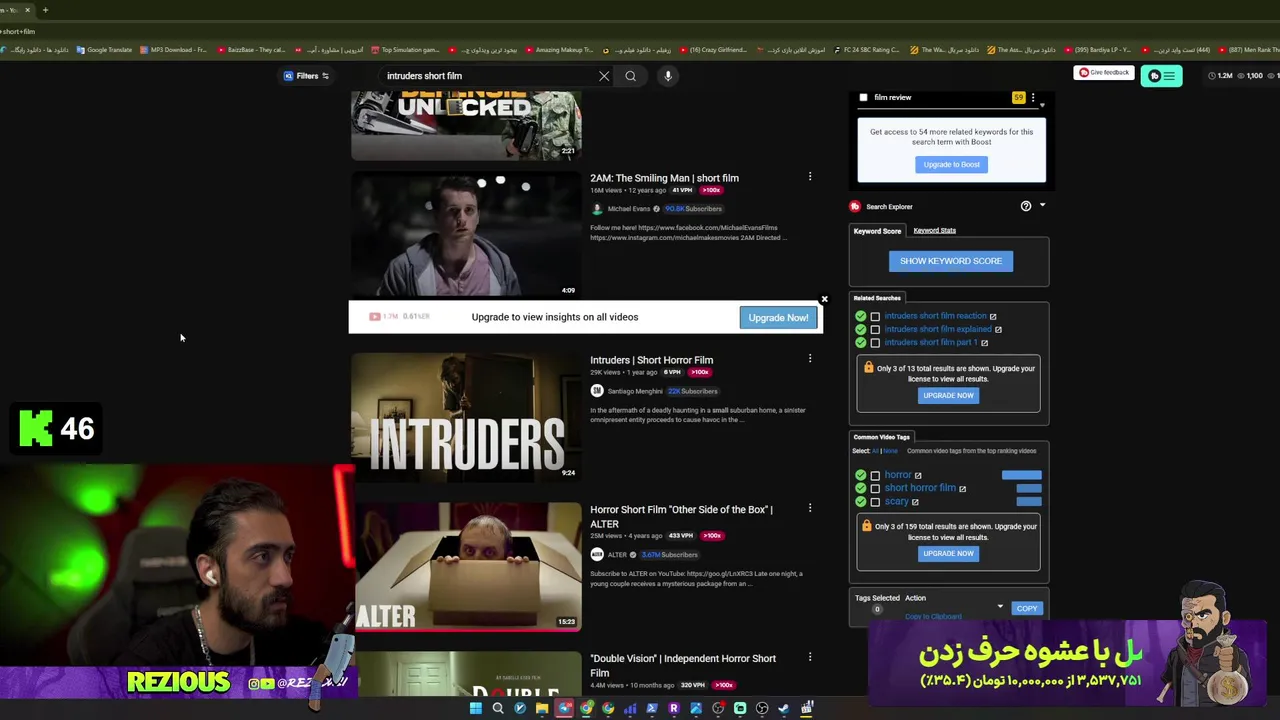The height and width of the screenshot is (720, 1280).
Task: Open Steam from the taskbar
Action: click(x=783, y=708)
